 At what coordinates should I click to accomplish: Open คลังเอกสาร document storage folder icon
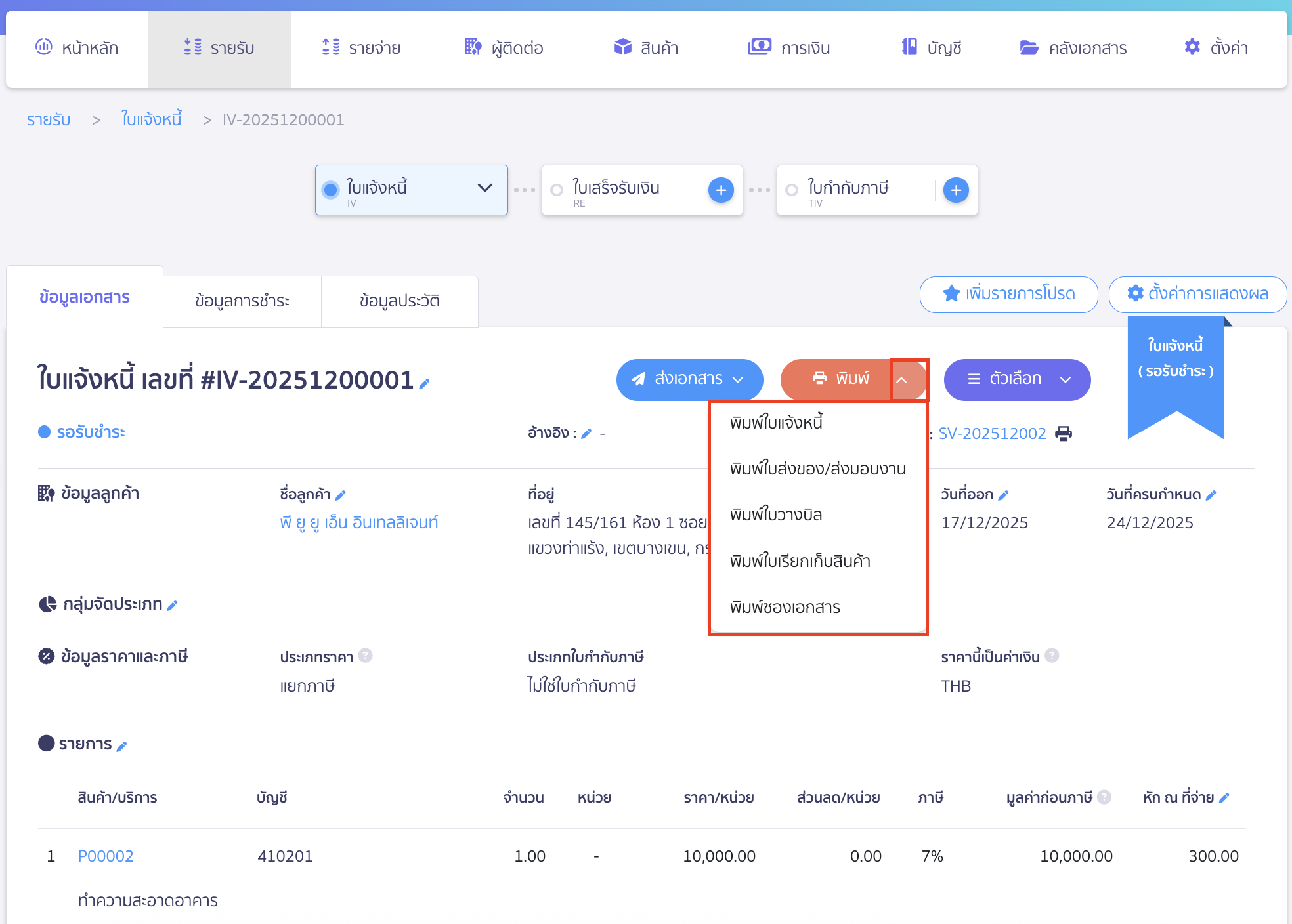click(x=1029, y=47)
